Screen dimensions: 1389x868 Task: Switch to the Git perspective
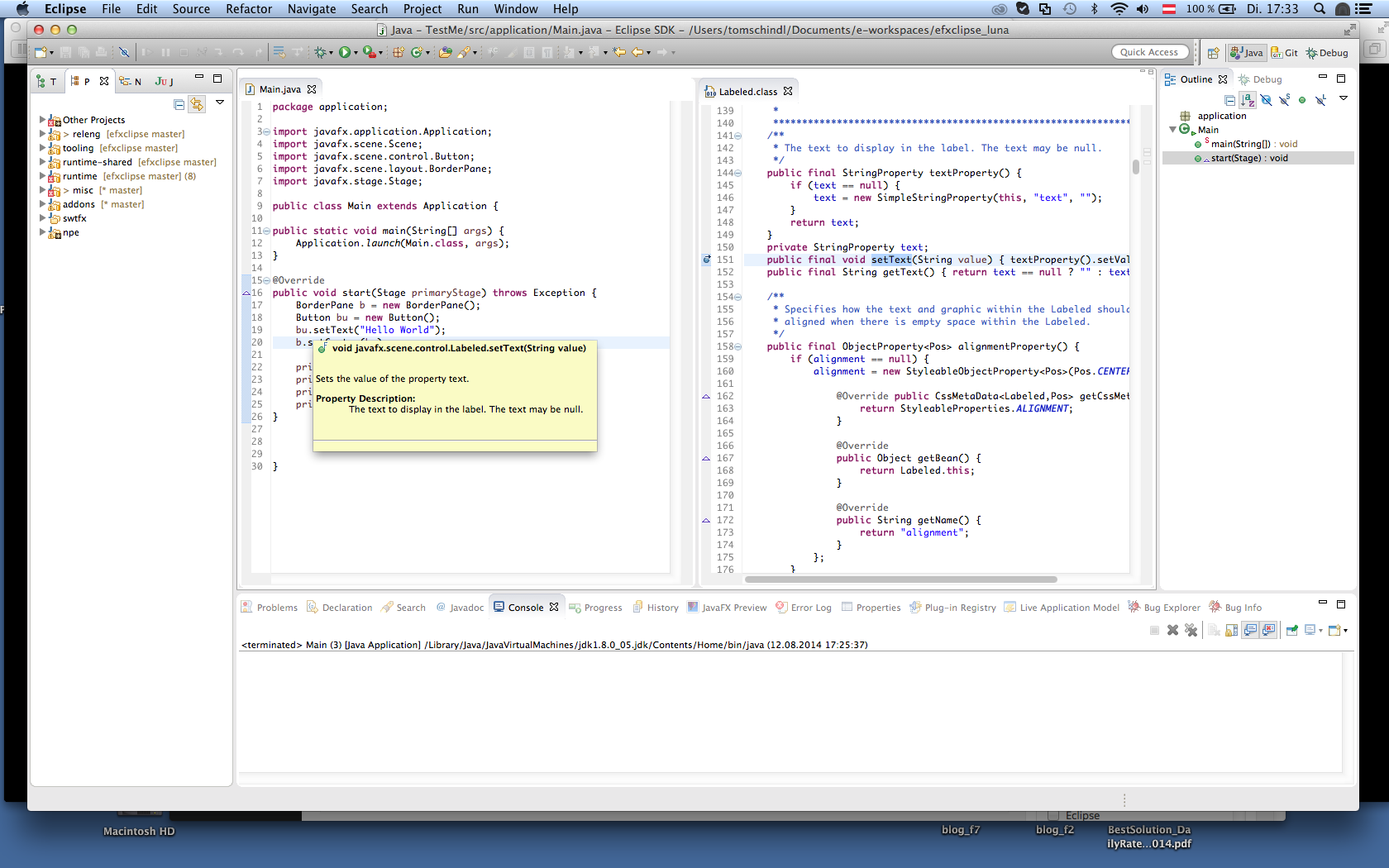[1284, 53]
